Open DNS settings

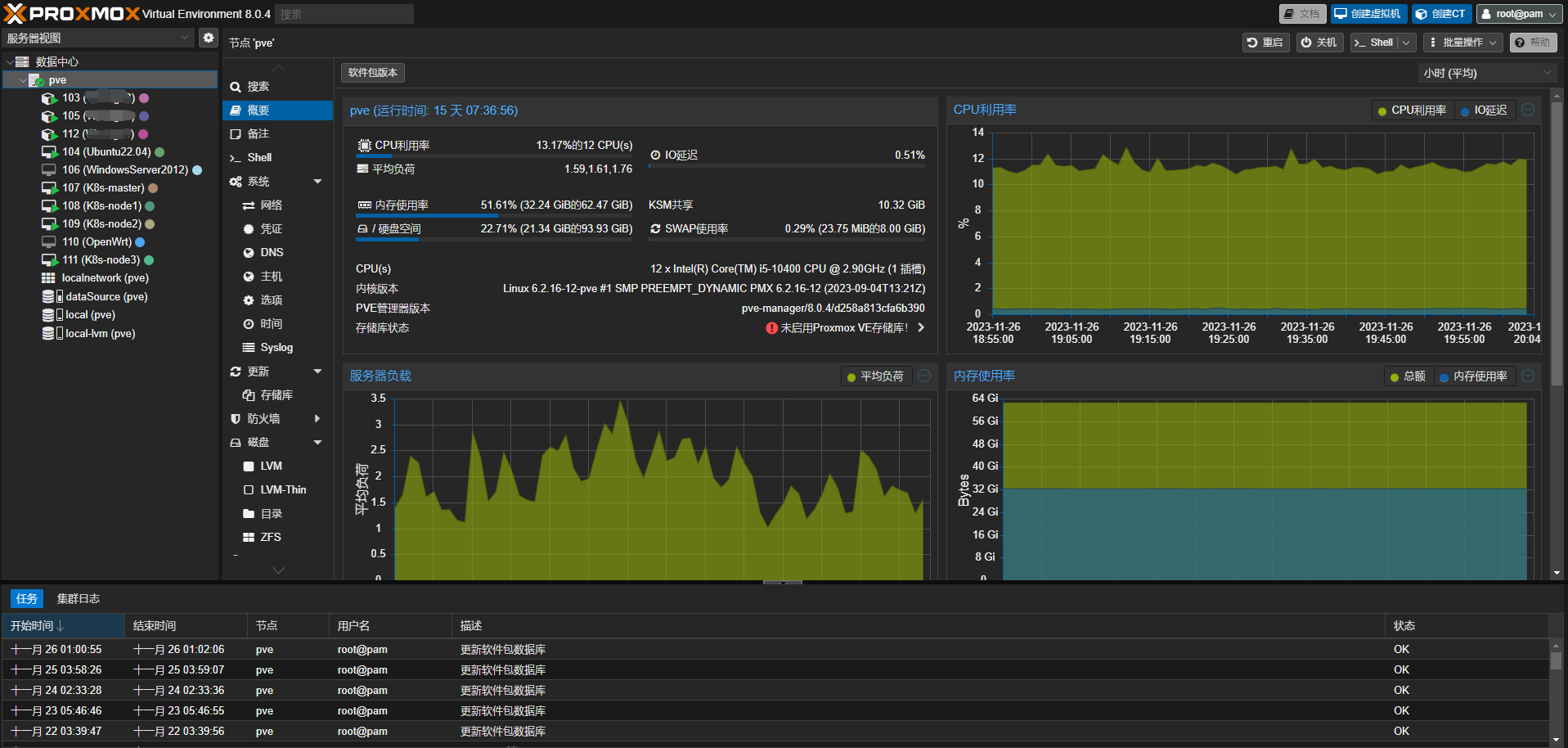(x=277, y=253)
